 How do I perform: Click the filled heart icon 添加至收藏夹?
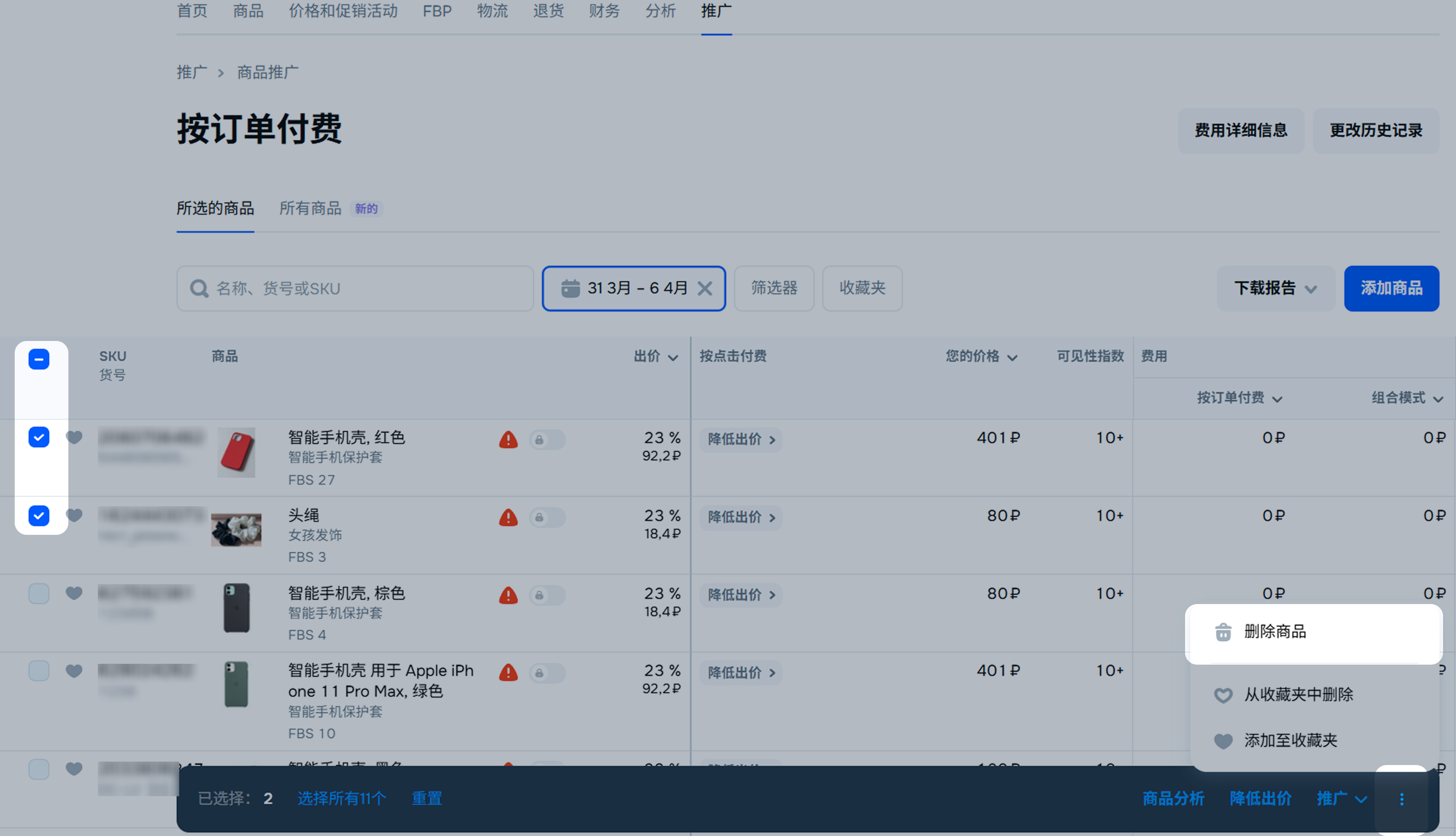pos(1223,741)
